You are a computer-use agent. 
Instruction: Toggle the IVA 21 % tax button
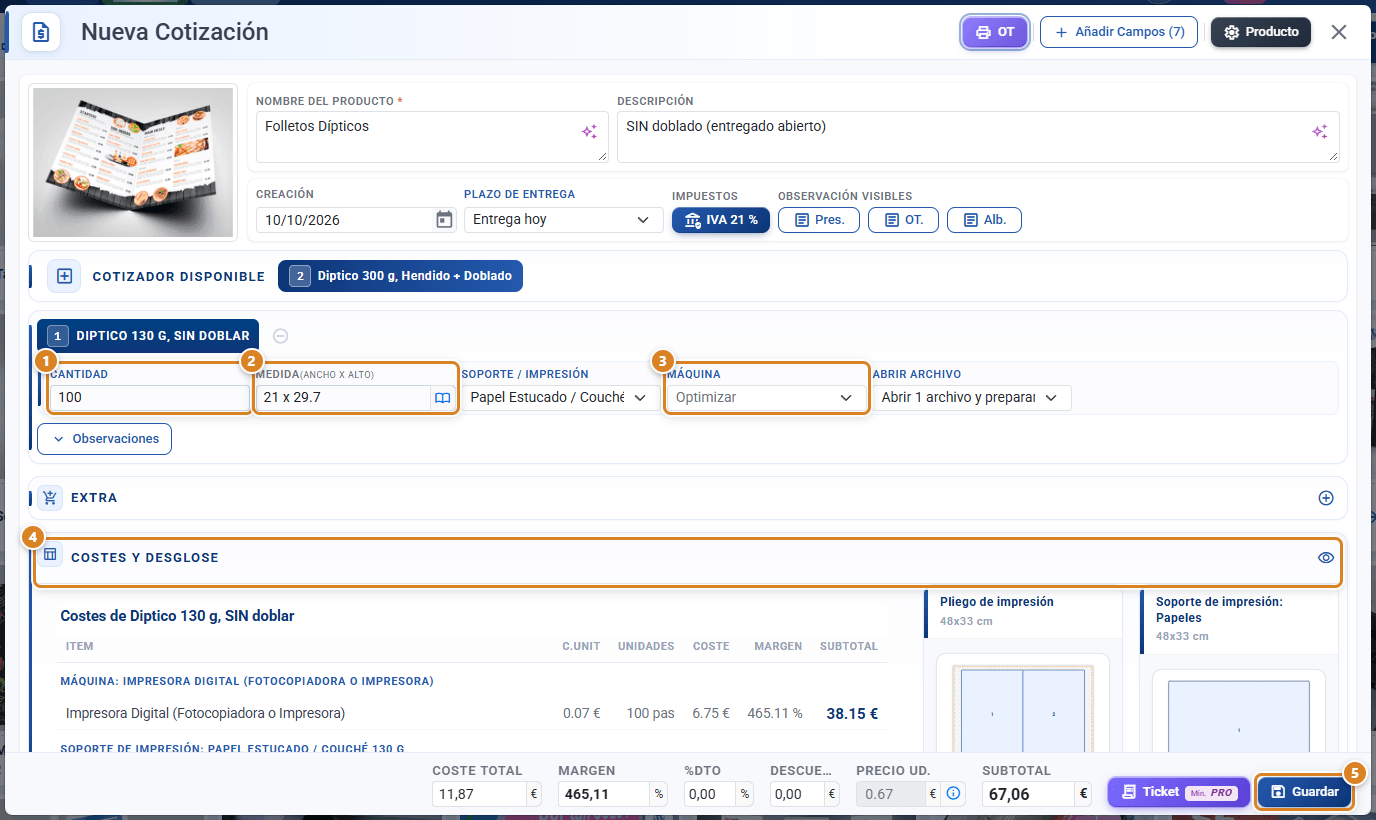click(x=721, y=220)
